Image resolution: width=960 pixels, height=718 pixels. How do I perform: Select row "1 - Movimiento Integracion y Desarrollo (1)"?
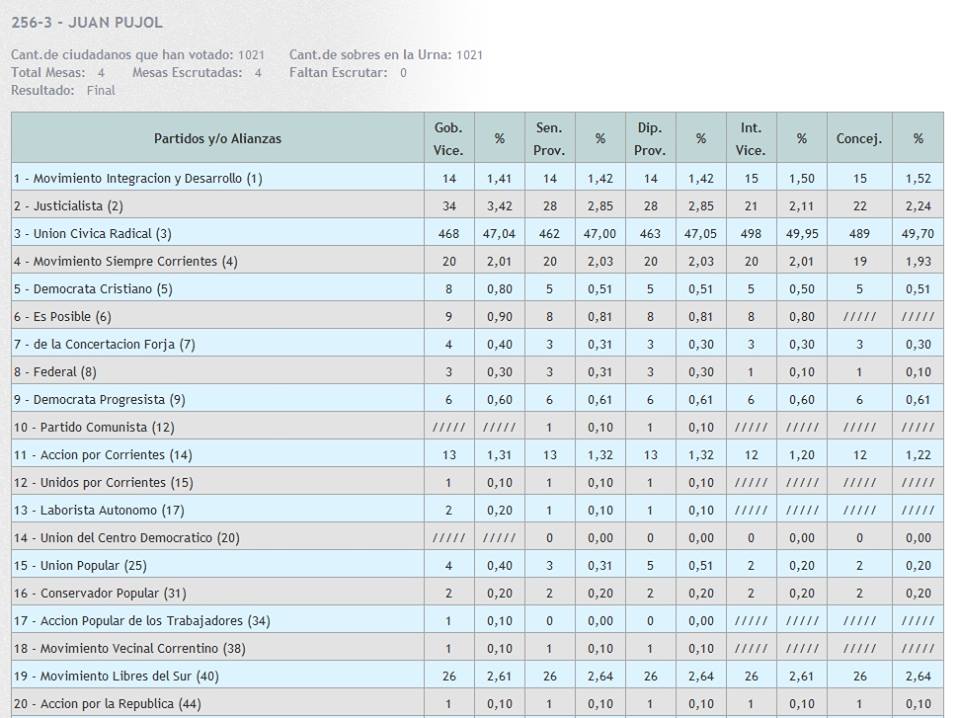click(478, 178)
